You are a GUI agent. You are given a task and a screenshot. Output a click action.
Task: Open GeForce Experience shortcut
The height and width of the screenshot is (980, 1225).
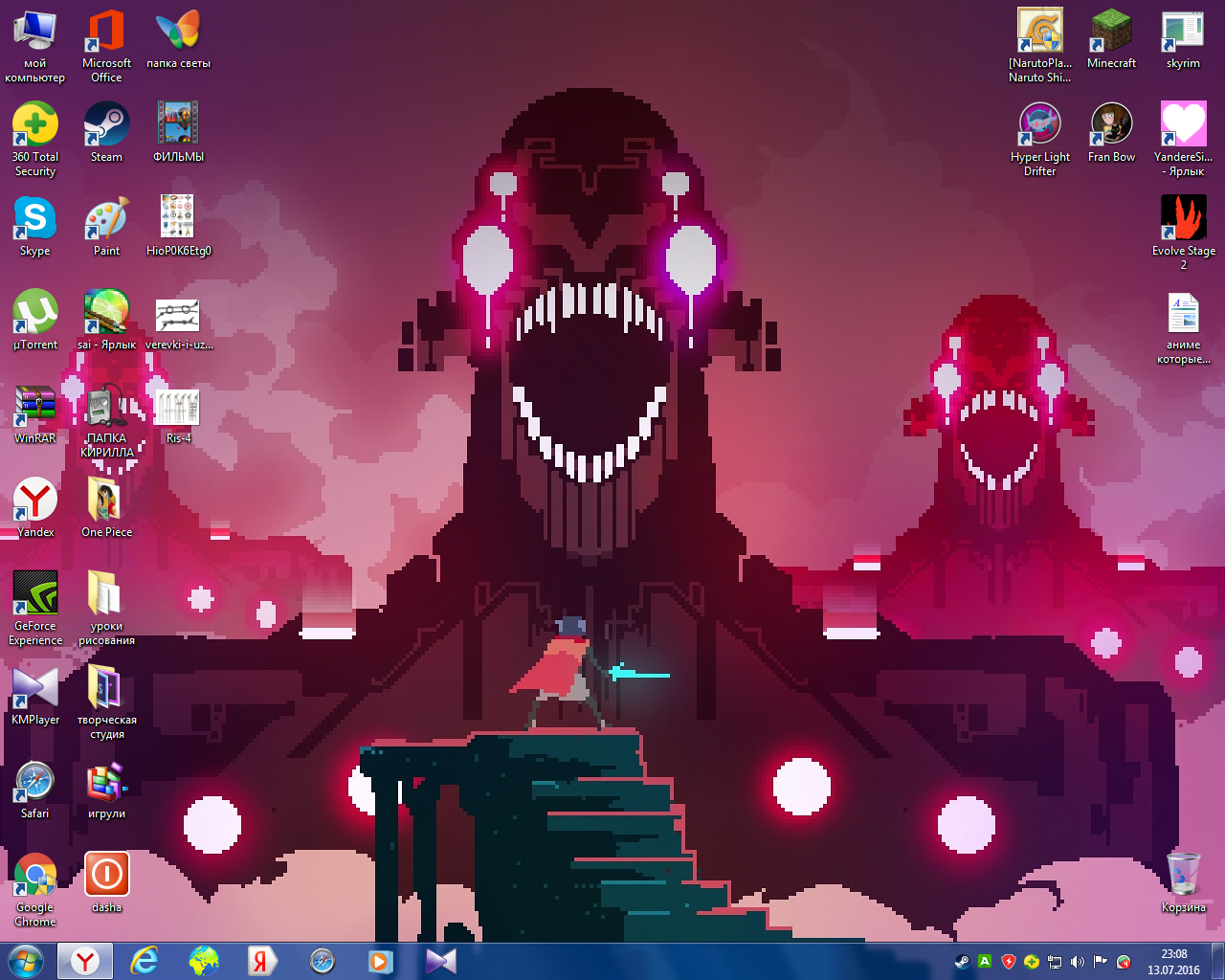[x=35, y=609]
